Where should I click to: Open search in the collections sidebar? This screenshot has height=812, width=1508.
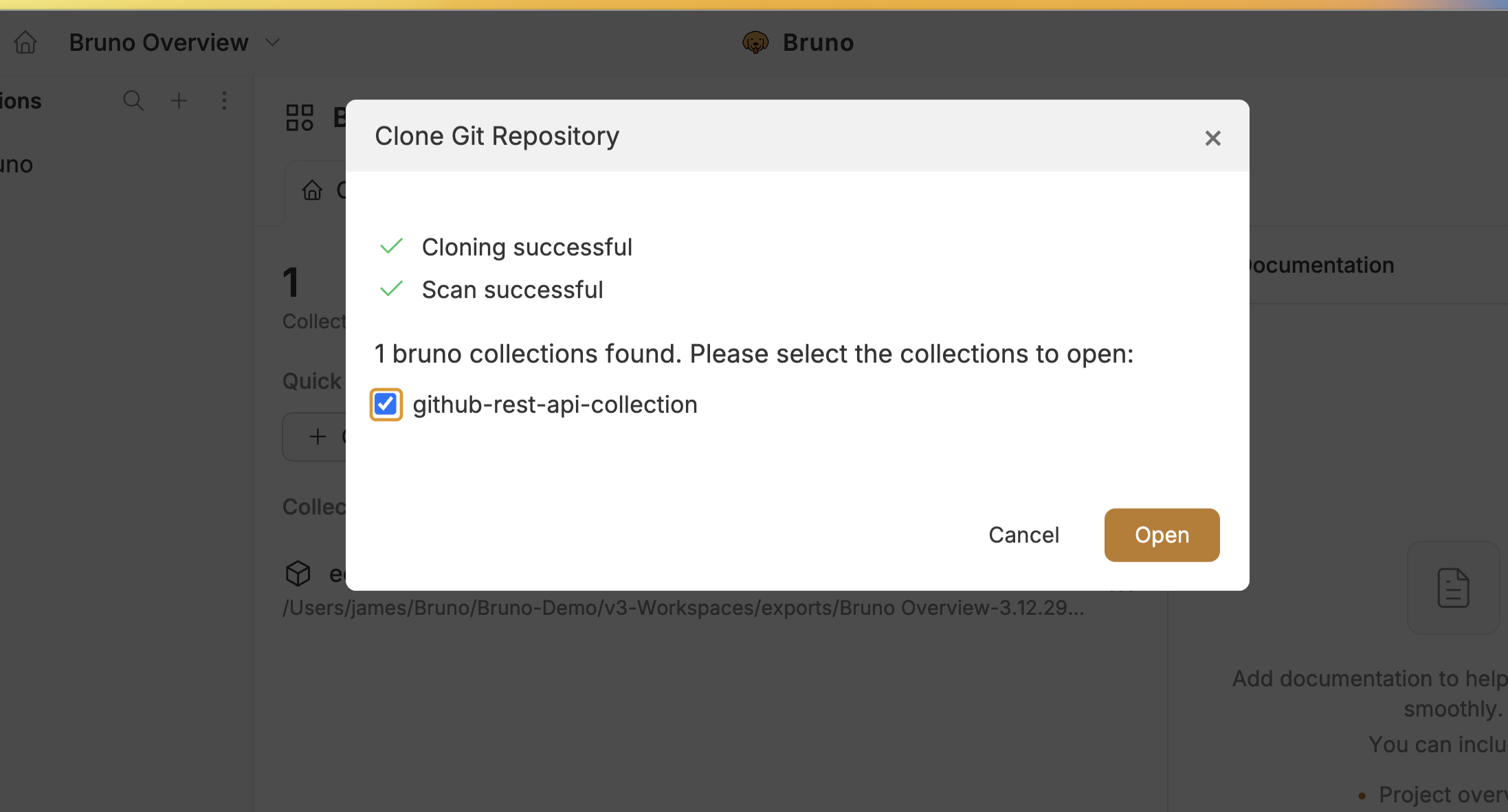(x=134, y=100)
